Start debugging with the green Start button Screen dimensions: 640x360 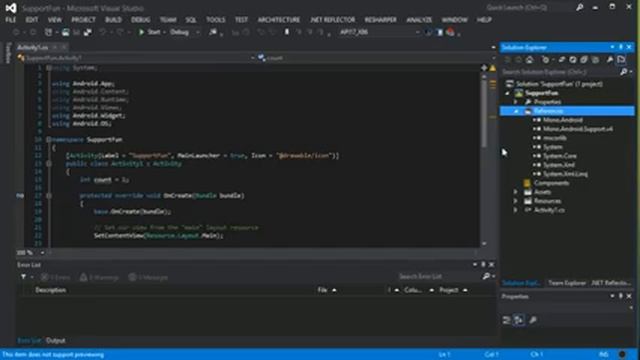(x=149, y=32)
